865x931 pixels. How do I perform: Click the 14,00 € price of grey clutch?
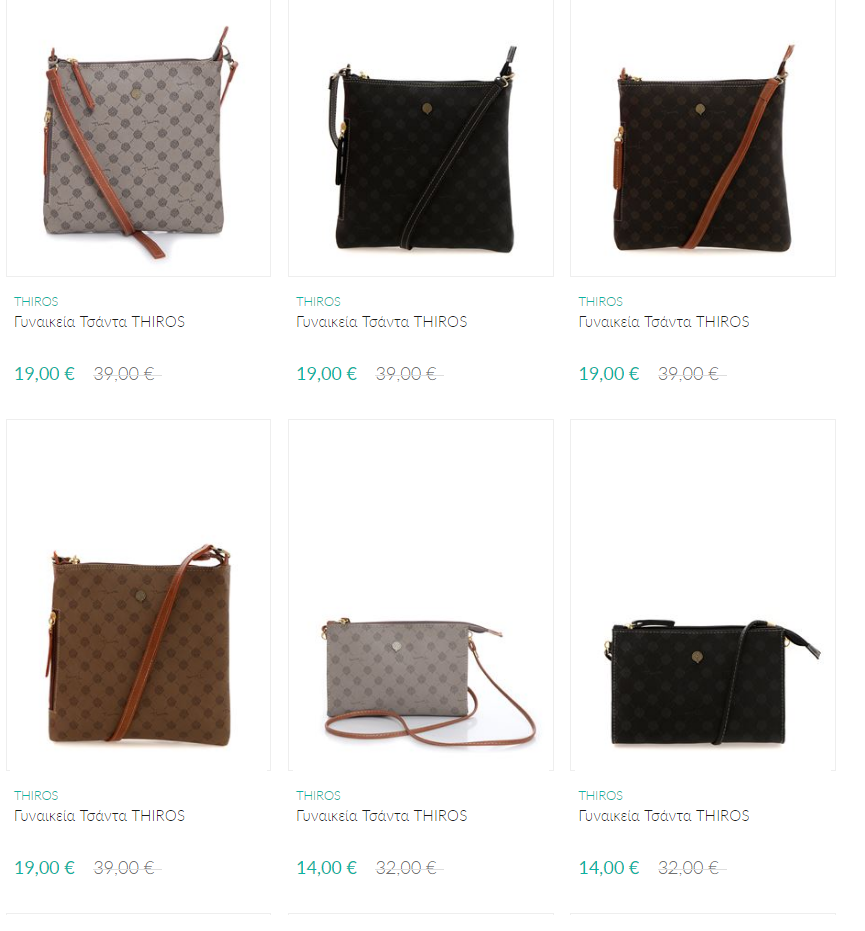[327, 868]
